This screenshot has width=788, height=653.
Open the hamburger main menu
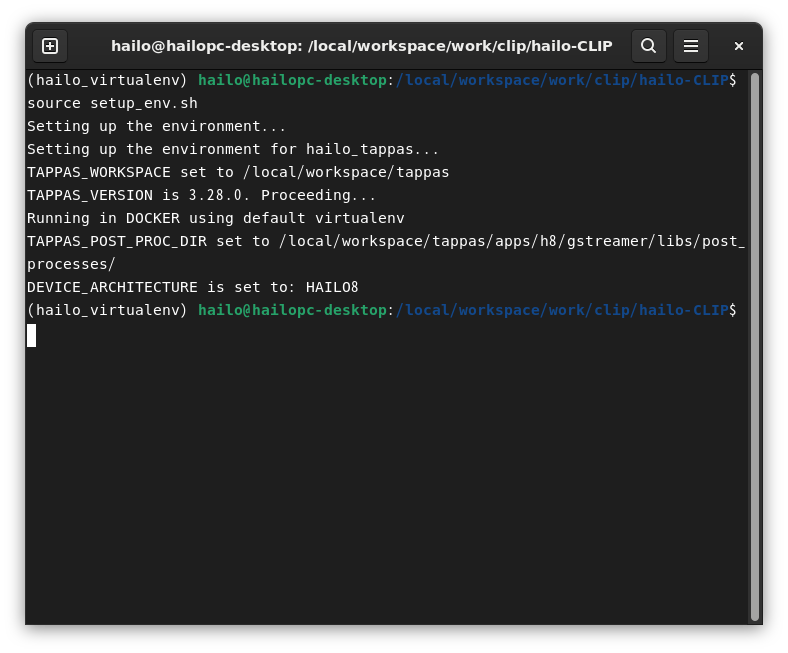(x=691, y=46)
